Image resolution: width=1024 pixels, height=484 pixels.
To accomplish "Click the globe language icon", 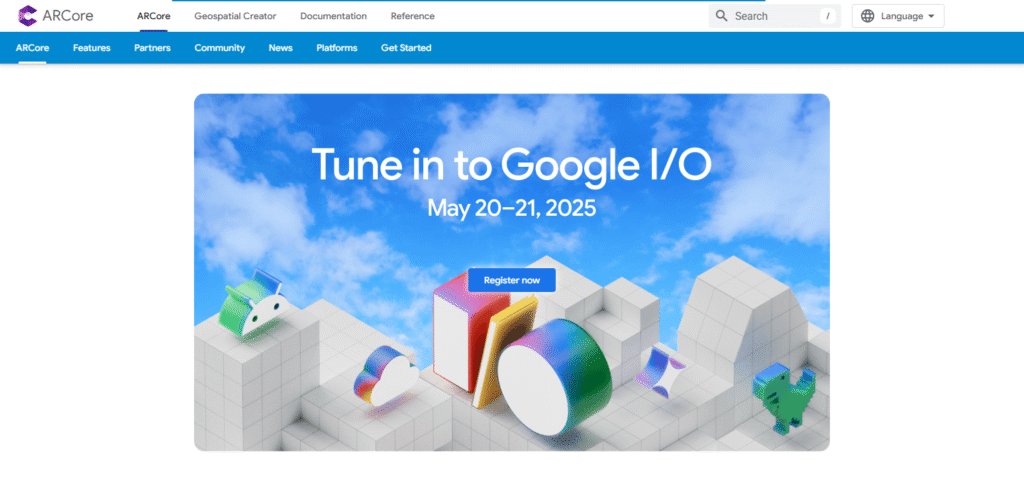I will [x=867, y=16].
